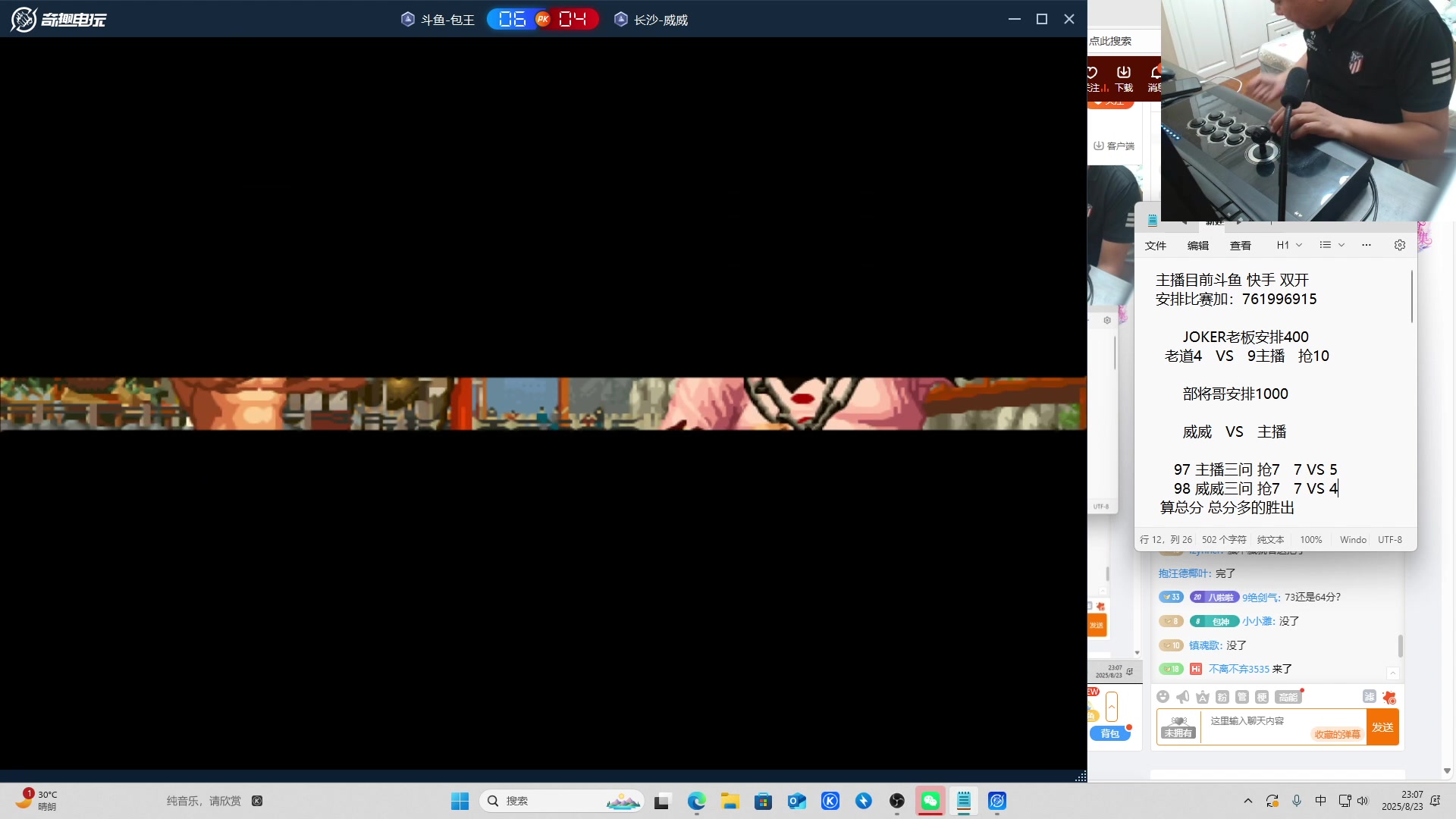Click the 八啦啦 fan badge in chat
This screenshot has height=819, width=1456.
point(1214,598)
